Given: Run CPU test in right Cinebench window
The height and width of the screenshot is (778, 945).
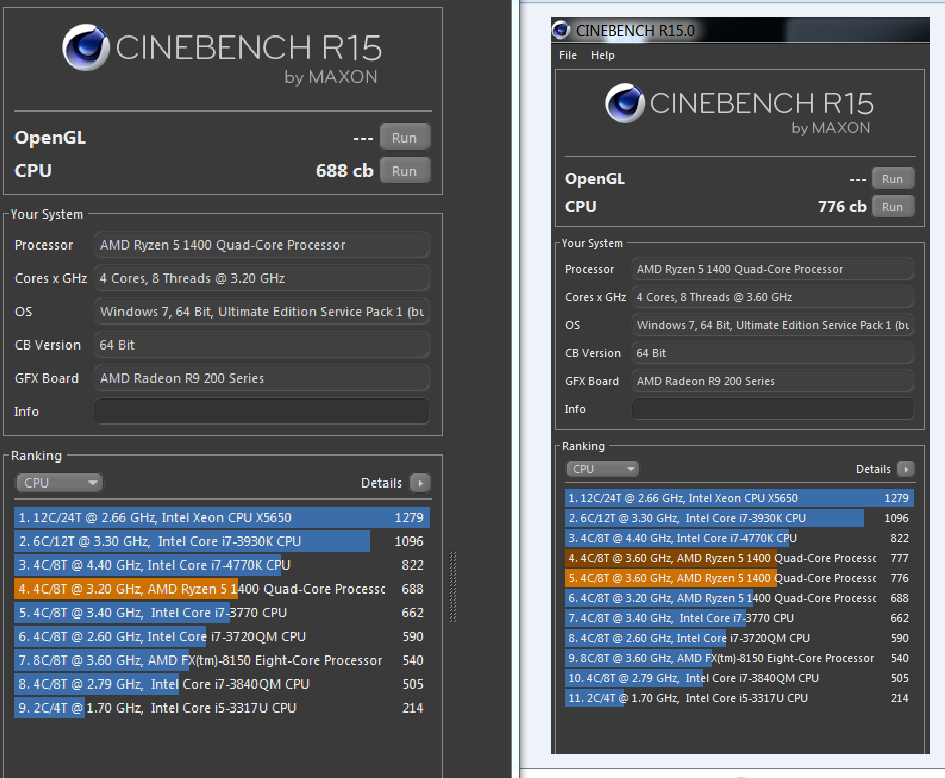Looking at the screenshot, I should 893,207.
